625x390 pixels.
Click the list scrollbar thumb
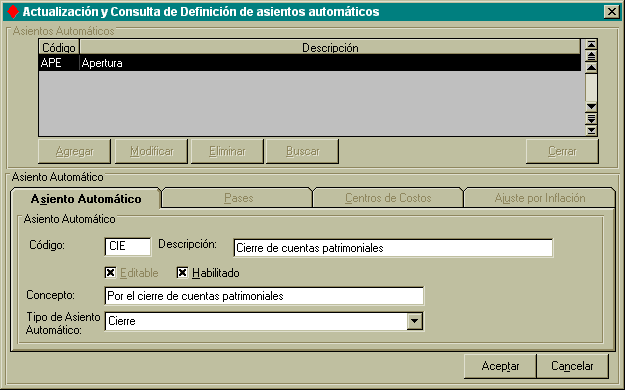point(591,87)
